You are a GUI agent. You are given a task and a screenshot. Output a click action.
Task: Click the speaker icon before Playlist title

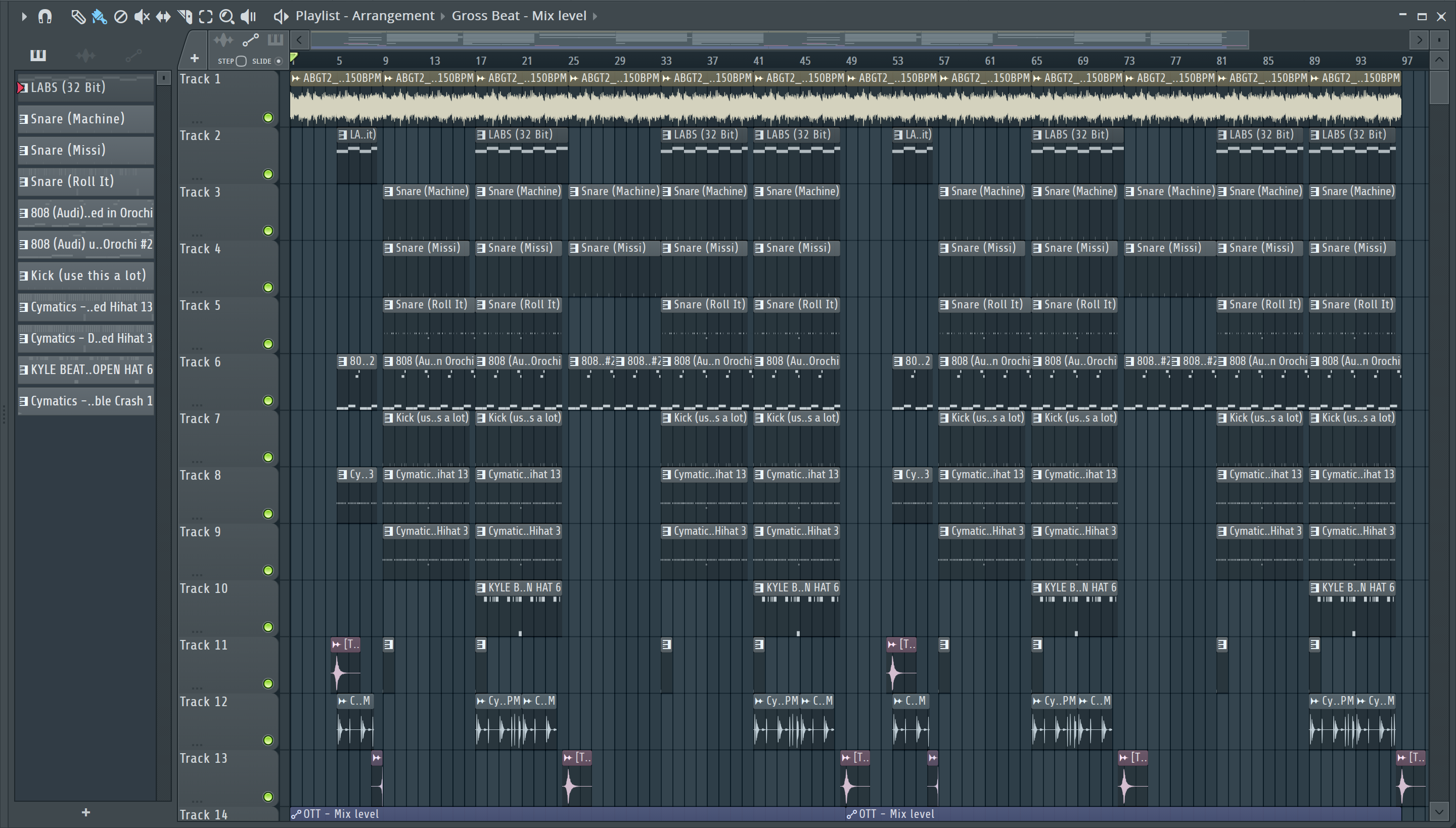click(281, 17)
